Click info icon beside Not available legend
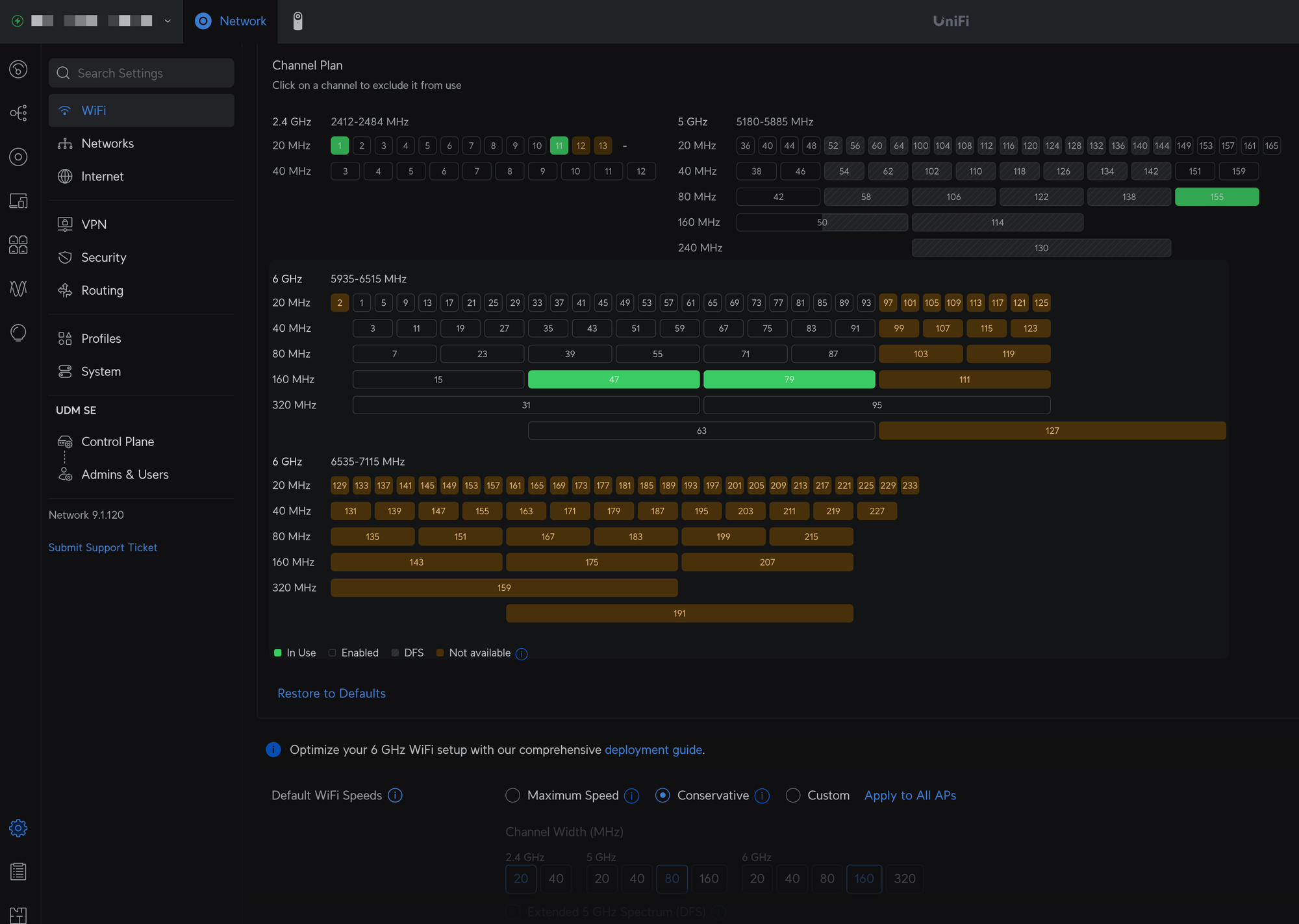The width and height of the screenshot is (1299, 924). pyautogui.click(x=522, y=653)
